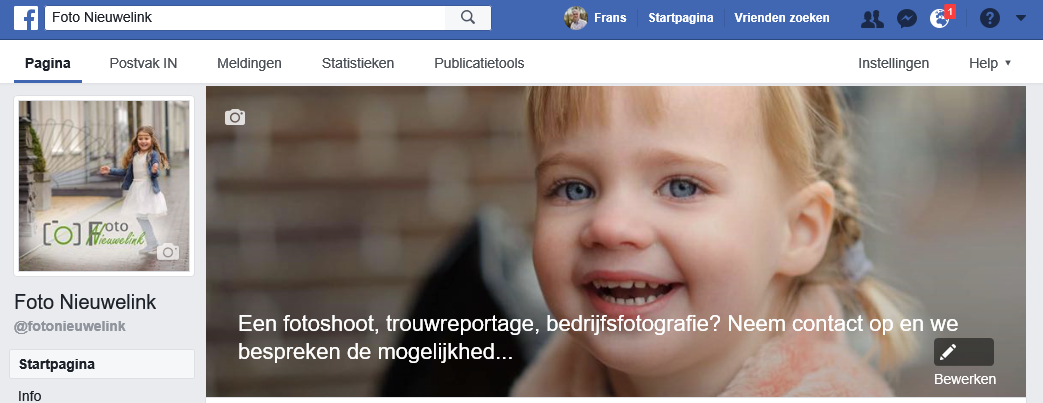Image resolution: width=1043 pixels, height=403 pixels.
Task: Open the friend requests icon
Action: pos(872,19)
